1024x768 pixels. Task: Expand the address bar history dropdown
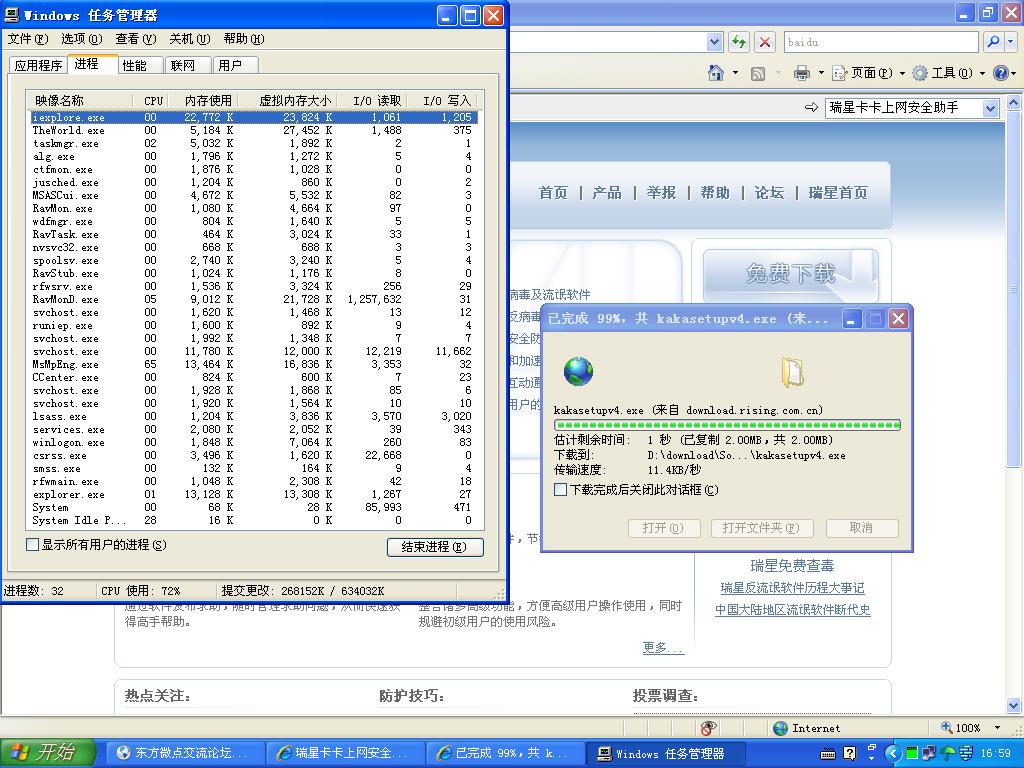714,42
